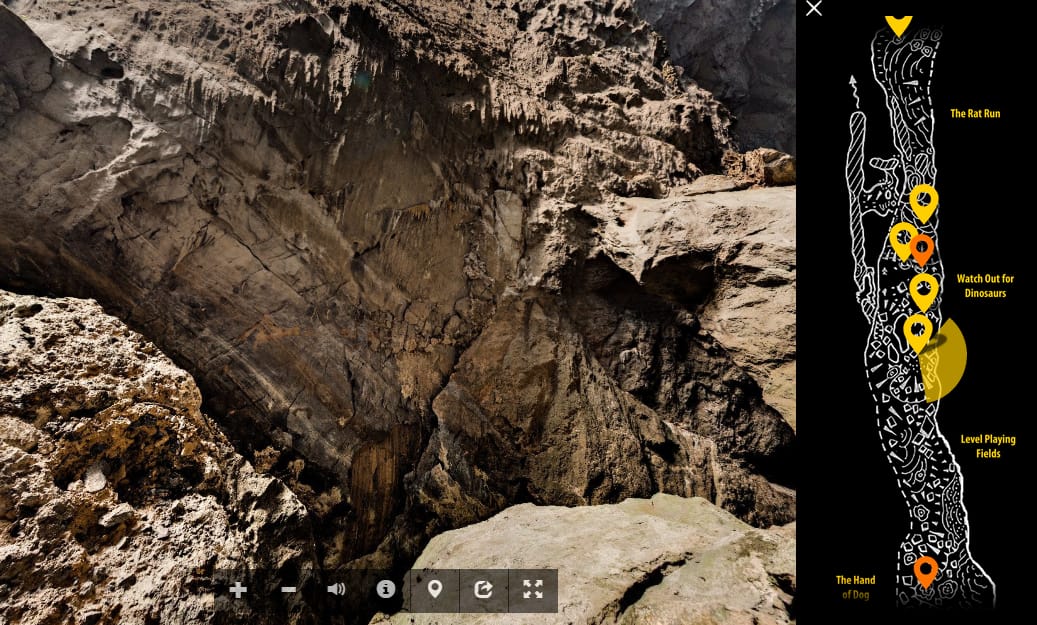Click the "Level Playing Fields" map label
Screen dimensions: 1037x625
point(988,446)
